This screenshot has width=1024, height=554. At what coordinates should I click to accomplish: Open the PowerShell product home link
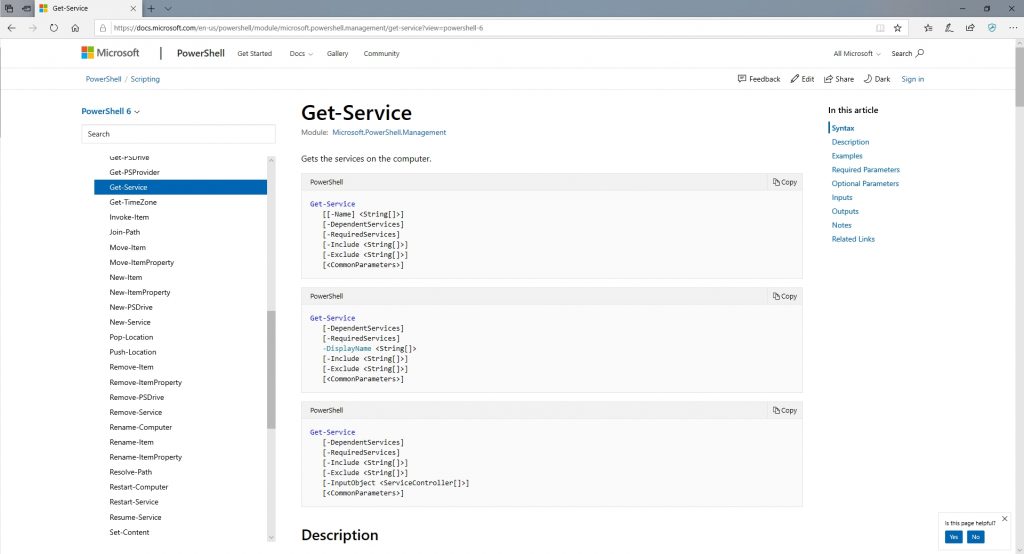pyautogui.click(x=200, y=53)
